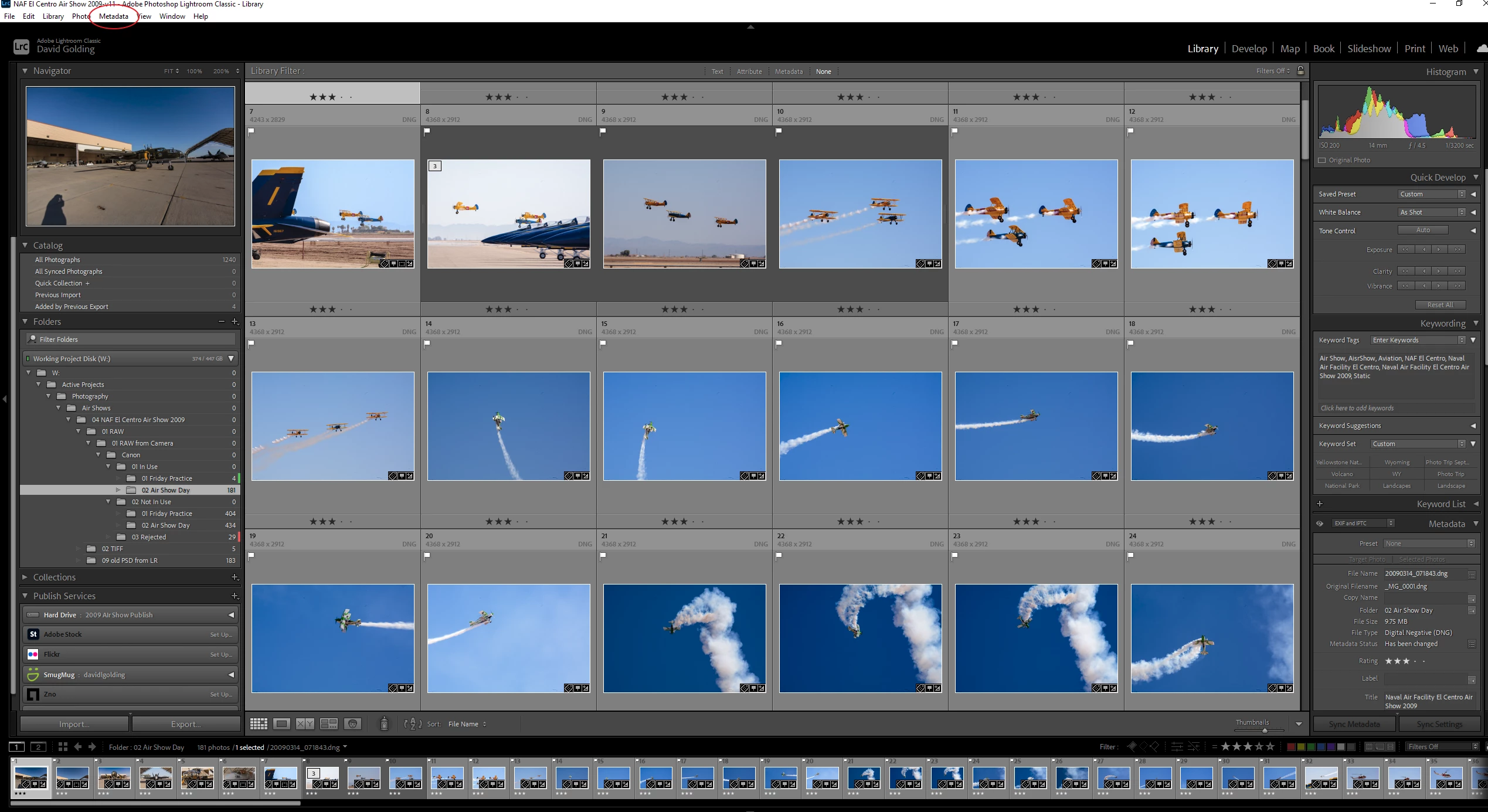Open Survey view icon

coord(328,724)
